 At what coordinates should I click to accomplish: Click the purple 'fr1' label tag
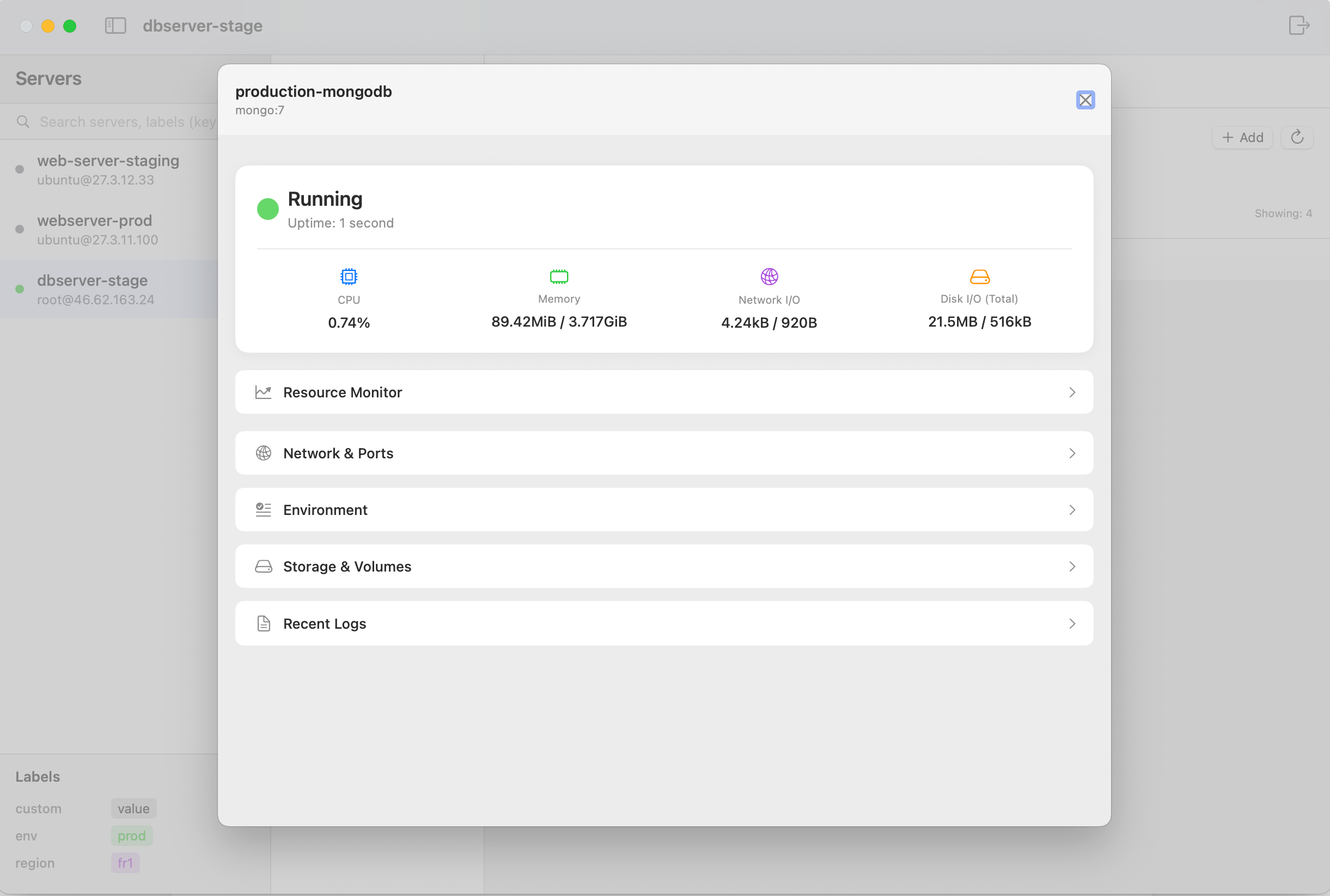pyautogui.click(x=125, y=862)
